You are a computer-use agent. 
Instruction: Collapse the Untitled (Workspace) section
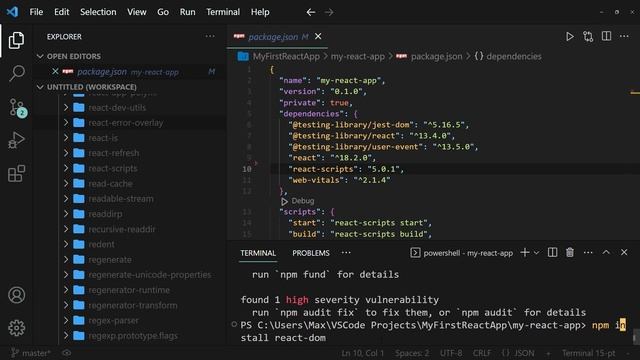tap(40, 87)
